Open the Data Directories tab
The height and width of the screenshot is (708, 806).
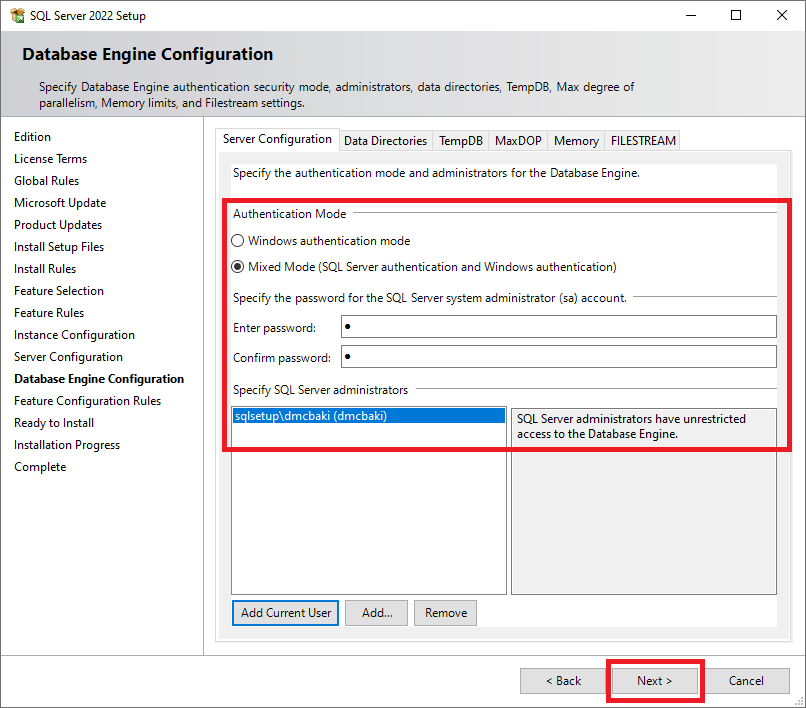point(385,141)
